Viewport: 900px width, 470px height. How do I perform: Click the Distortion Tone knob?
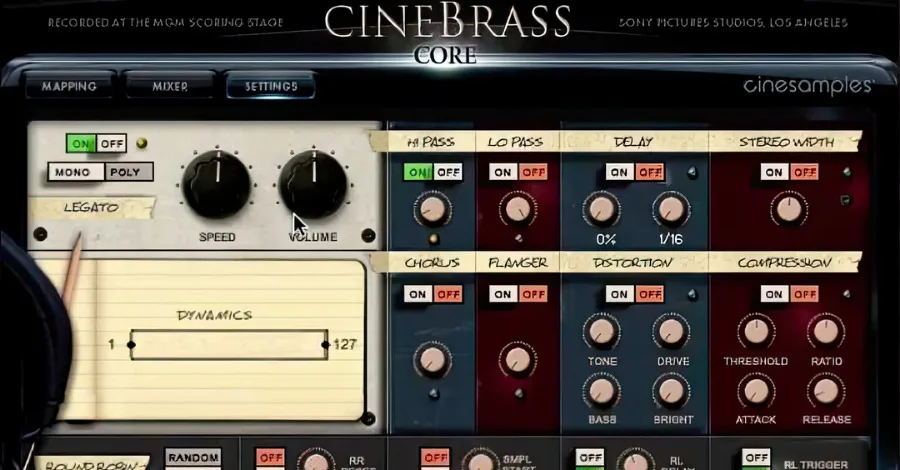coord(602,332)
